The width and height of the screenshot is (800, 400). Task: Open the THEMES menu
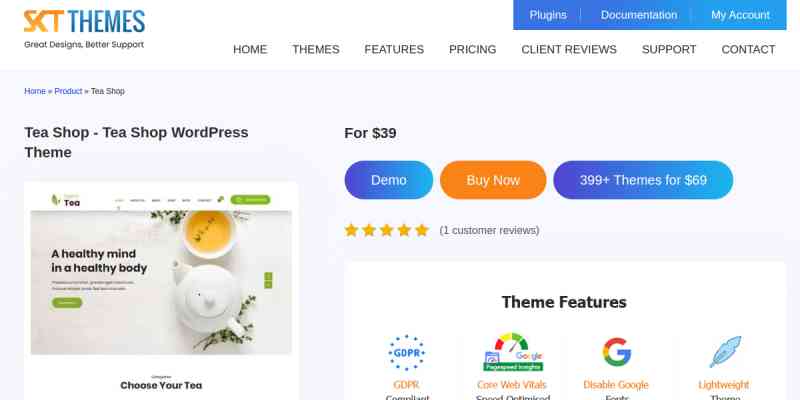pyautogui.click(x=315, y=49)
